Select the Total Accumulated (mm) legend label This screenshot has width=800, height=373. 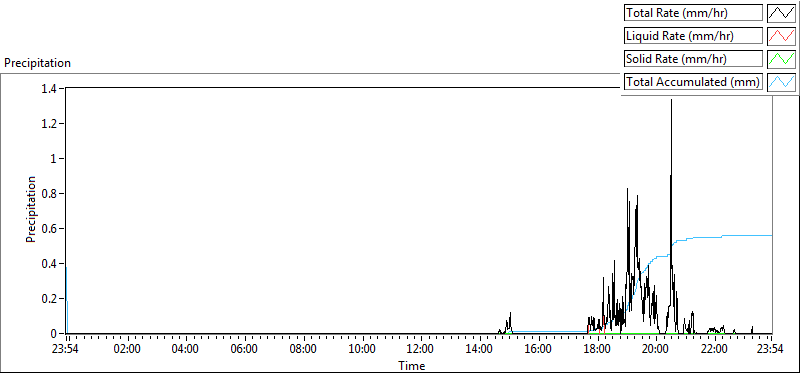[x=693, y=82]
